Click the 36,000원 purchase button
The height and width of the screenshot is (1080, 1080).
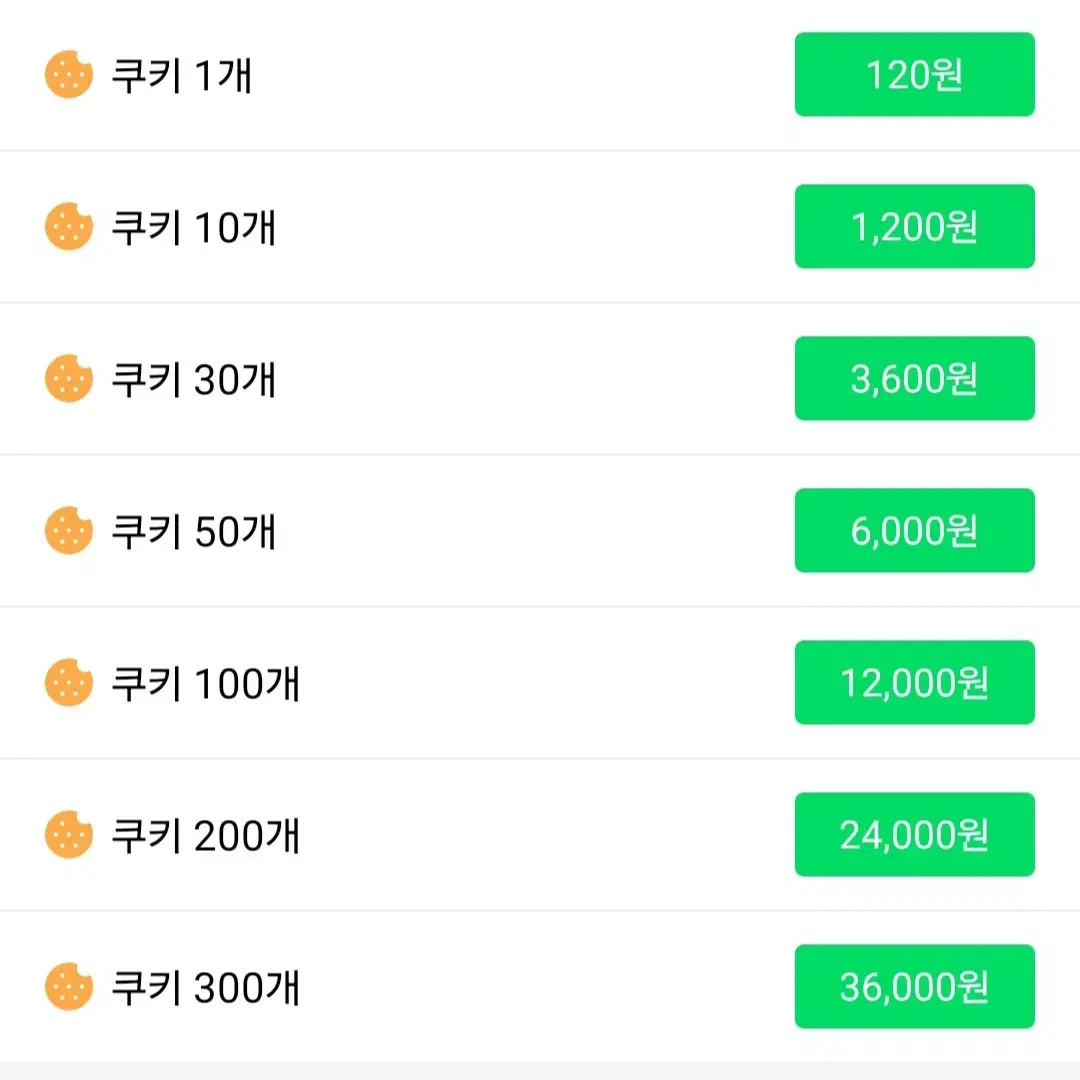point(915,987)
